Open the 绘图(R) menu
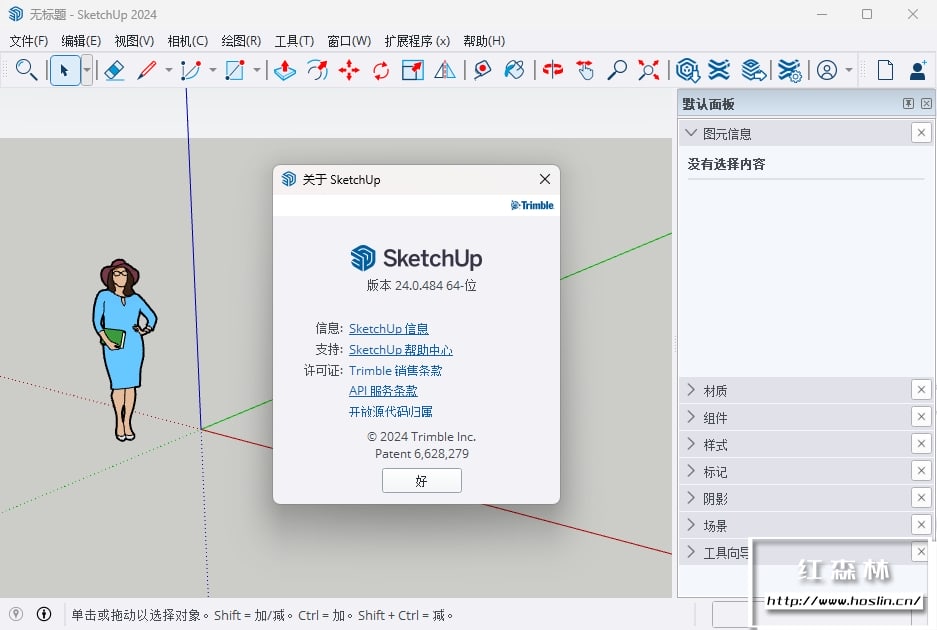Image resolution: width=937 pixels, height=630 pixels. click(x=241, y=41)
